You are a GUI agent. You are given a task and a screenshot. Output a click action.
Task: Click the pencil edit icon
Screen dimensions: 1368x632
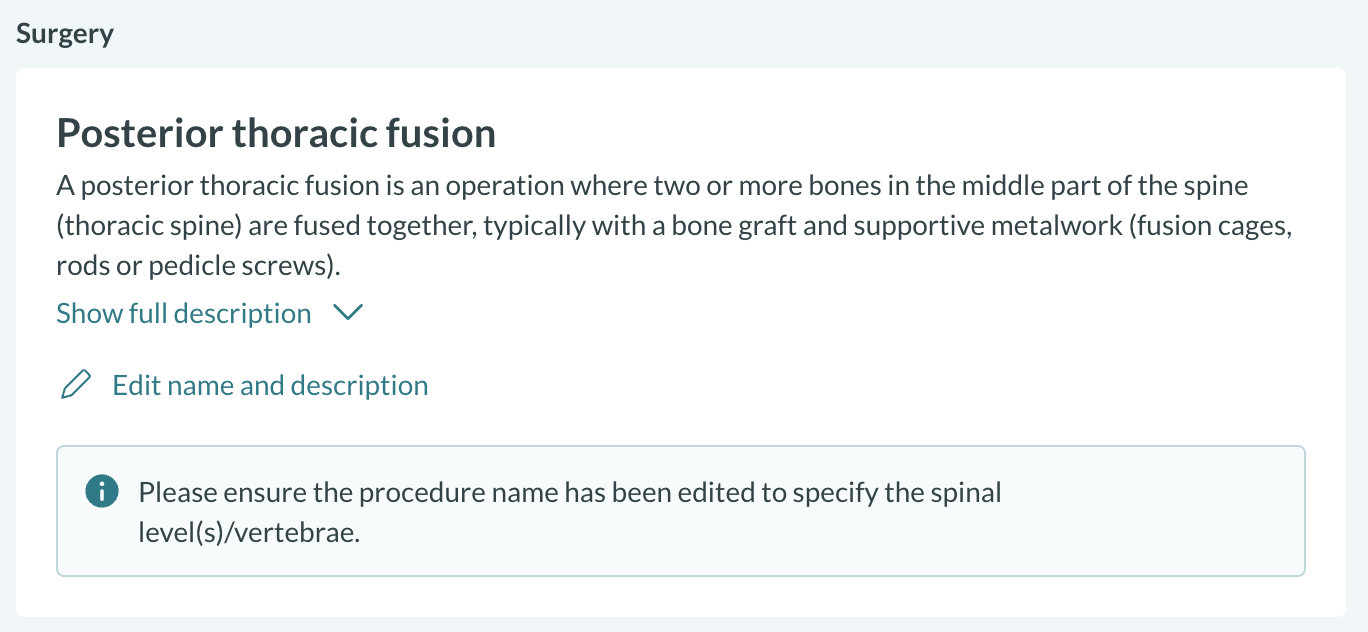[x=76, y=386]
